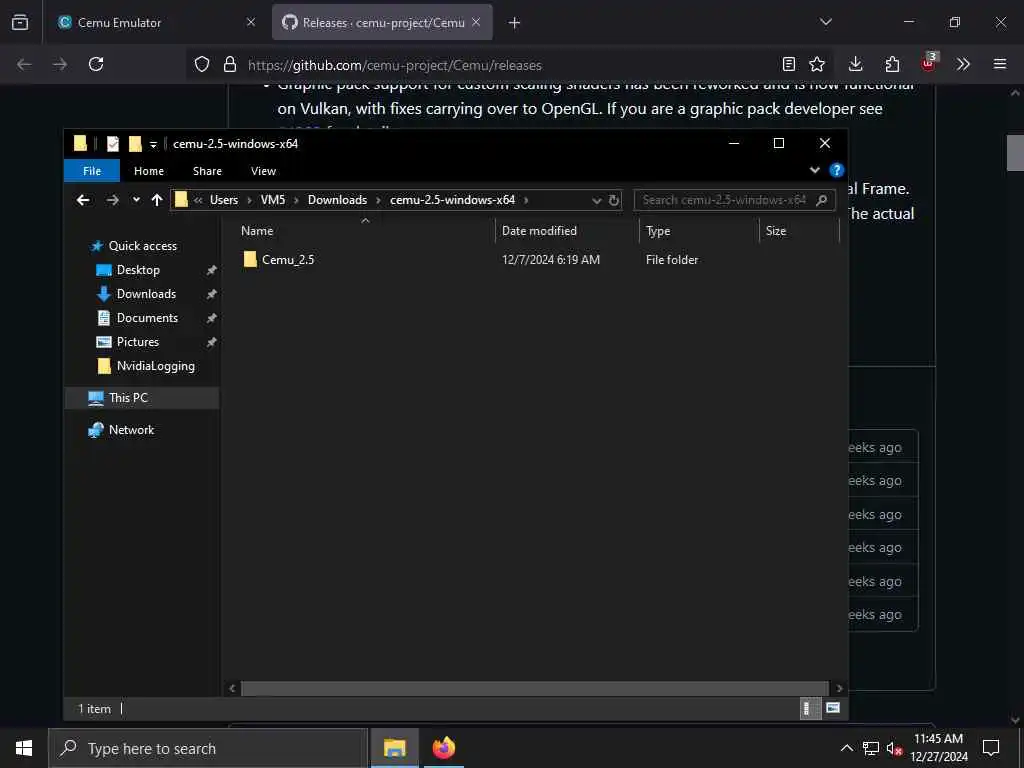
Task: Open the View ribbon tab
Action: pyautogui.click(x=263, y=171)
